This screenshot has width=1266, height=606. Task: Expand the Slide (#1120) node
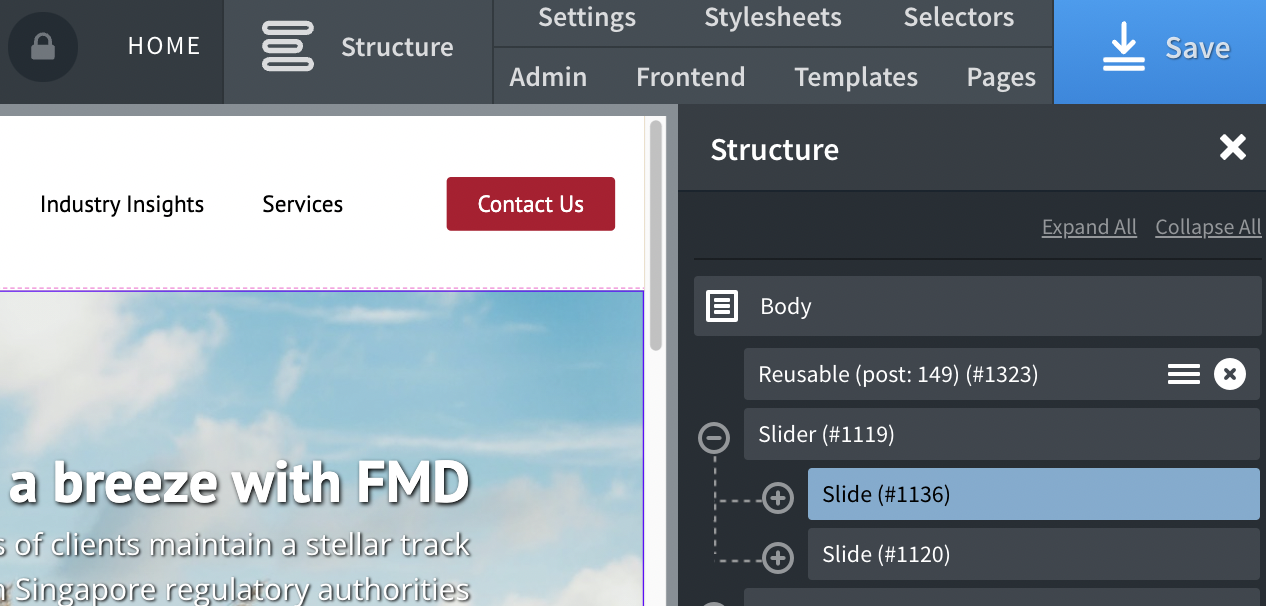(x=778, y=557)
